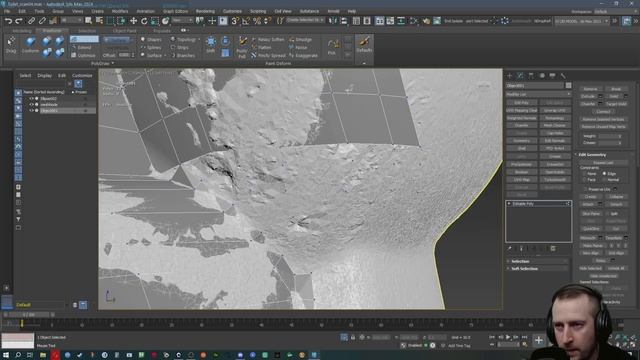Click the Select by Name icon
The image size is (640, 360).
pyautogui.click(x=99, y=21)
